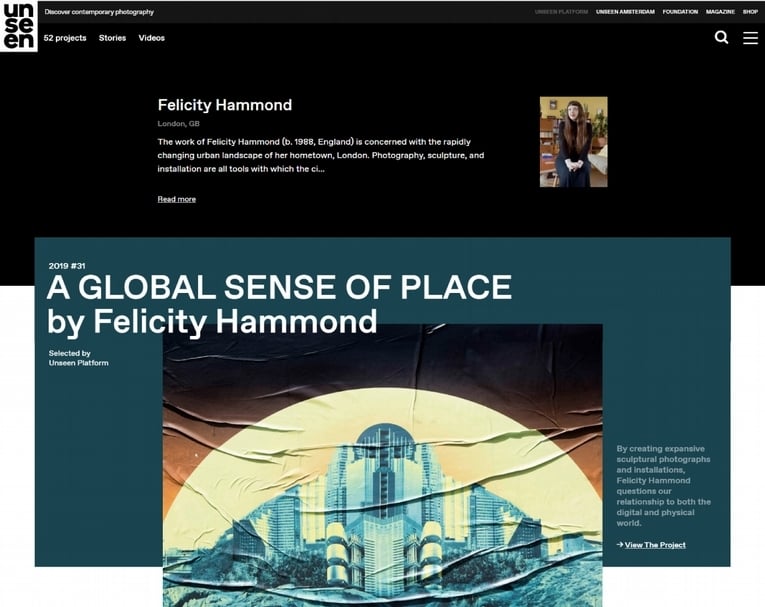Go to Videos section
This screenshot has height=607, width=765.
coord(151,38)
